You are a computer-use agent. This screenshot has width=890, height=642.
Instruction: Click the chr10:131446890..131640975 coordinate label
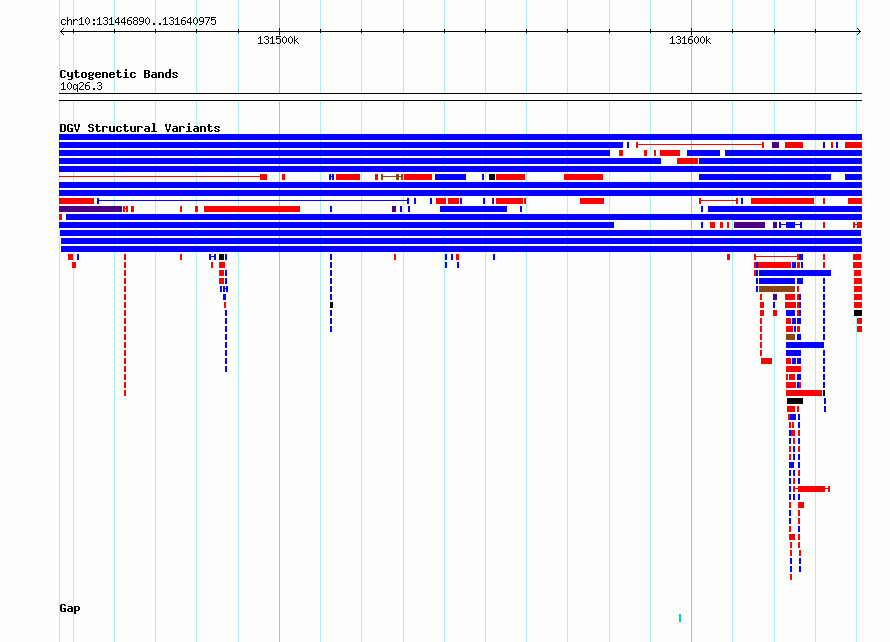(138, 22)
